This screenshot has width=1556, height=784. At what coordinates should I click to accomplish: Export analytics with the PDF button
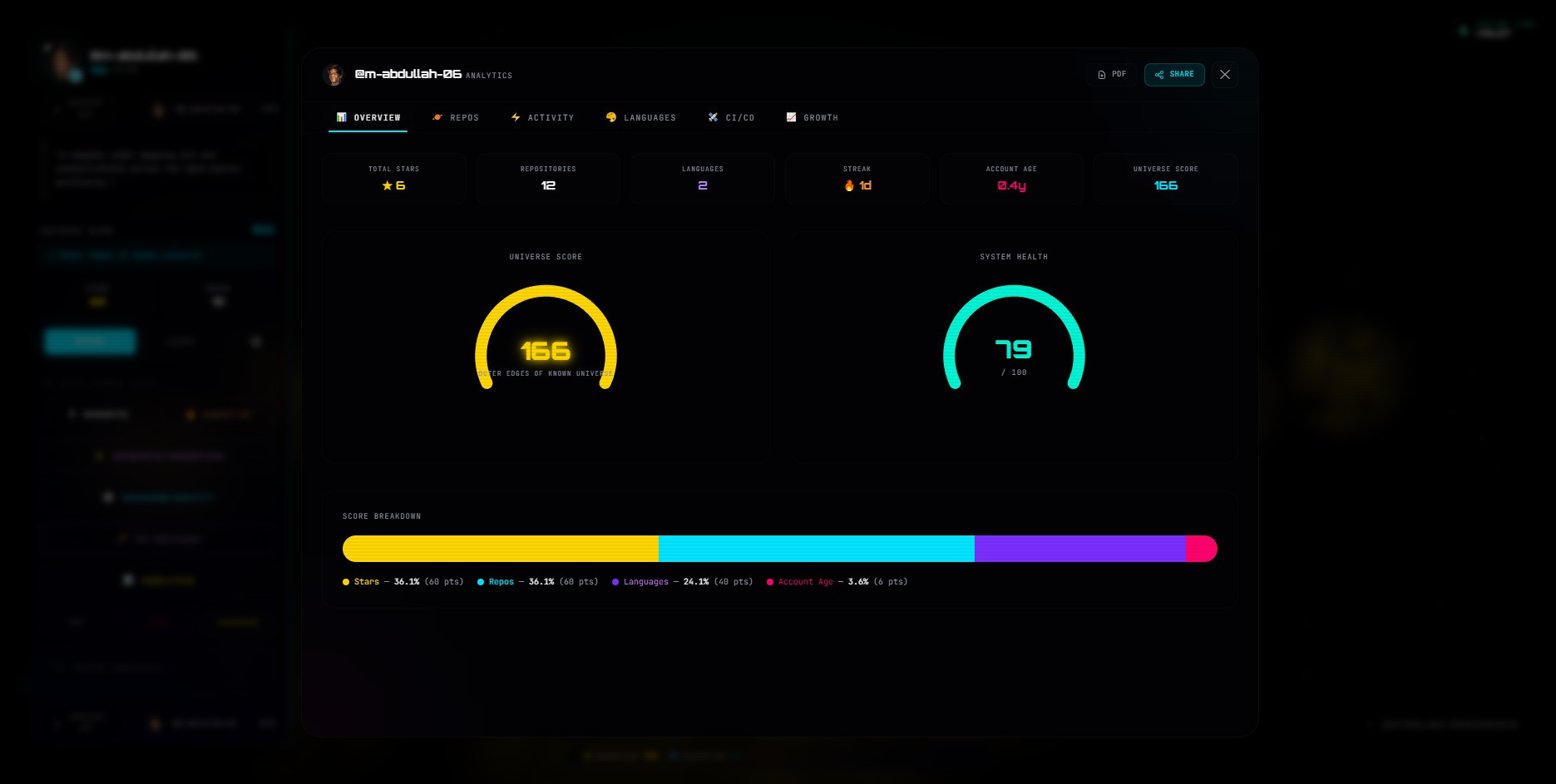(1111, 75)
